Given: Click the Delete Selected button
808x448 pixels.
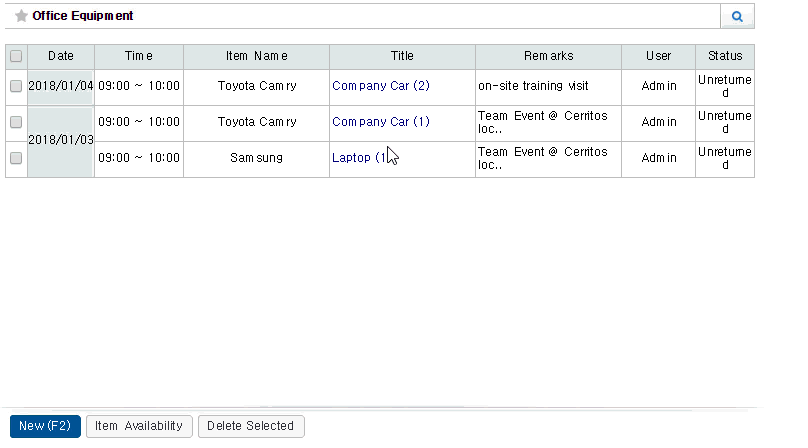Looking at the screenshot, I should (x=251, y=426).
